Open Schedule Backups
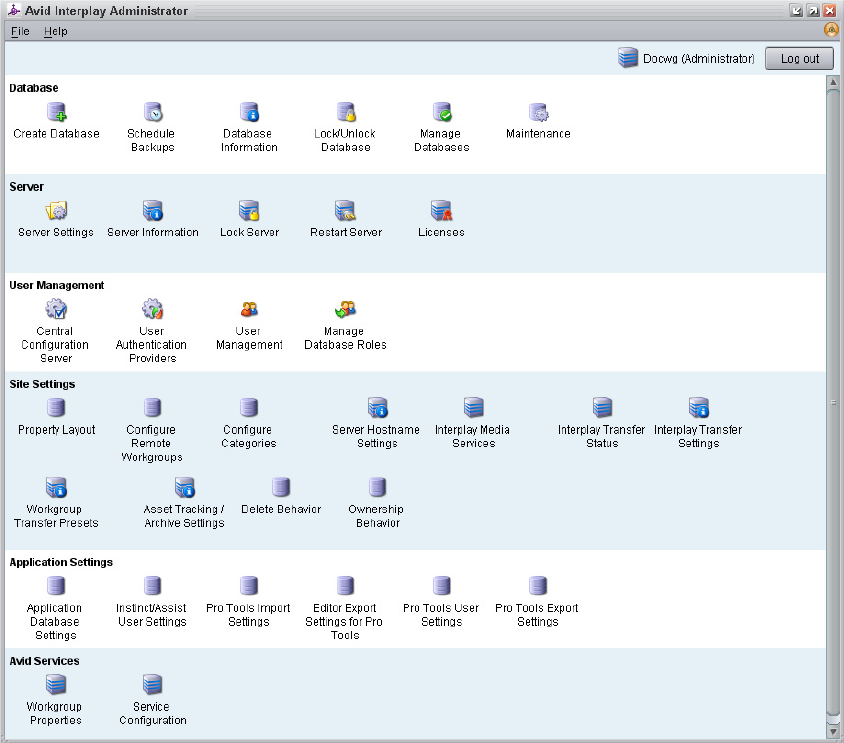 pyautogui.click(x=153, y=112)
